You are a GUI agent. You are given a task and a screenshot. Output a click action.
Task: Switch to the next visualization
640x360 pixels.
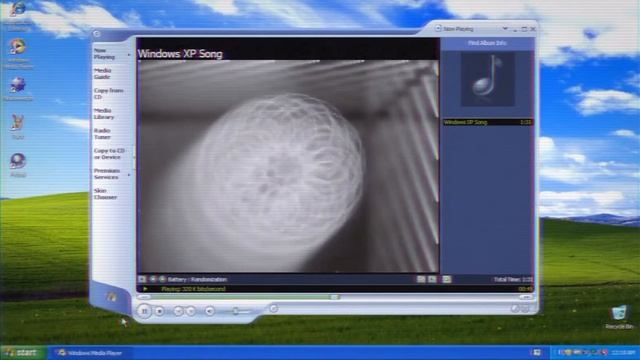pyautogui.click(x=162, y=279)
